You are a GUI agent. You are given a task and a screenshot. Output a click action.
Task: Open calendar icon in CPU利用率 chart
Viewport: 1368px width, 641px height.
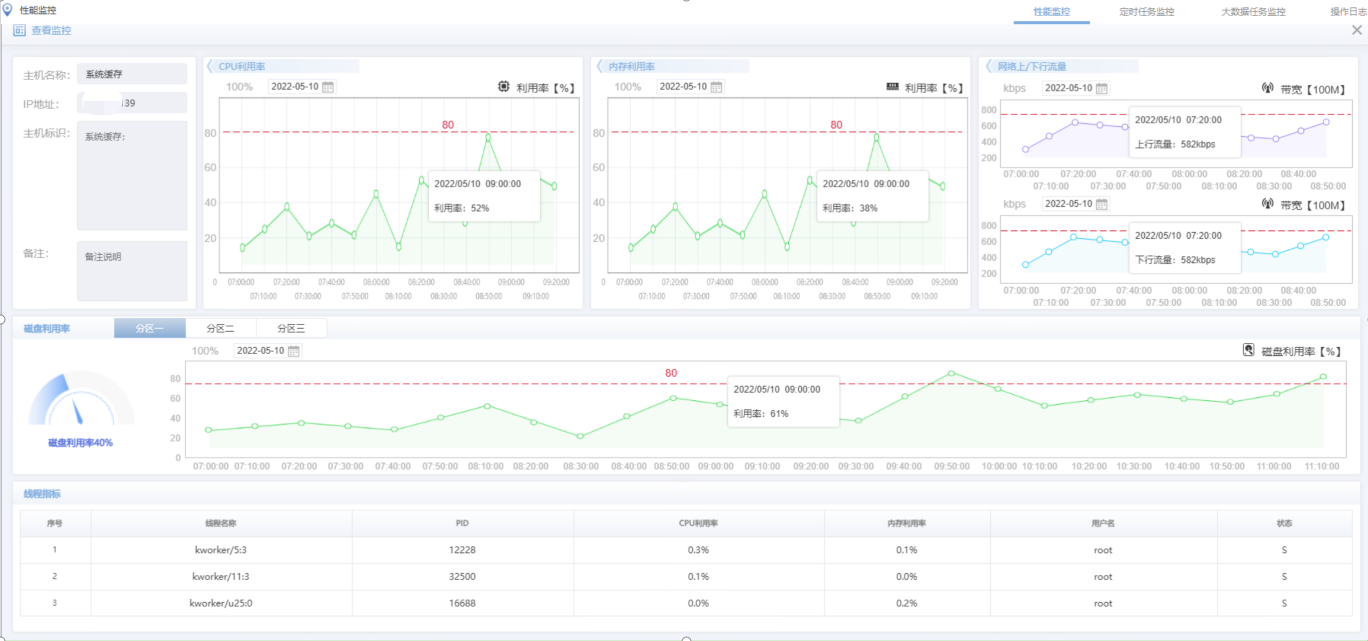[x=328, y=87]
